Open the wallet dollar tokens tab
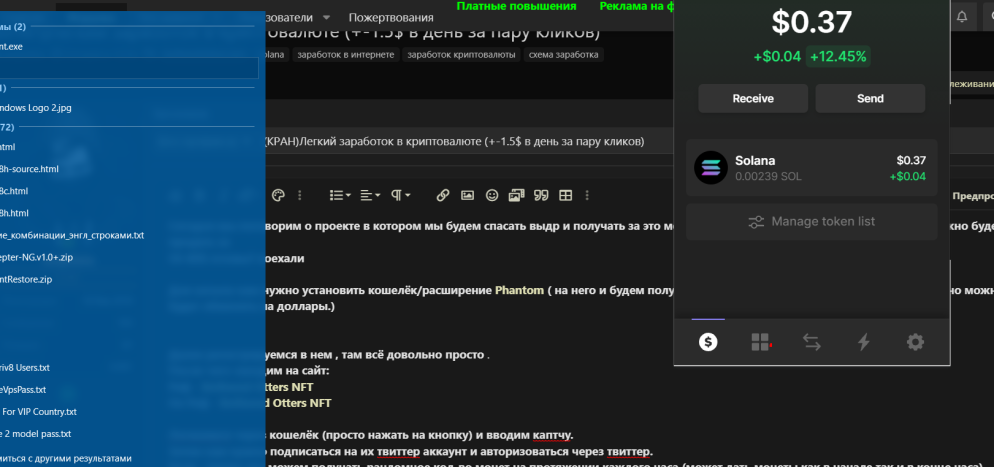 click(707, 342)
